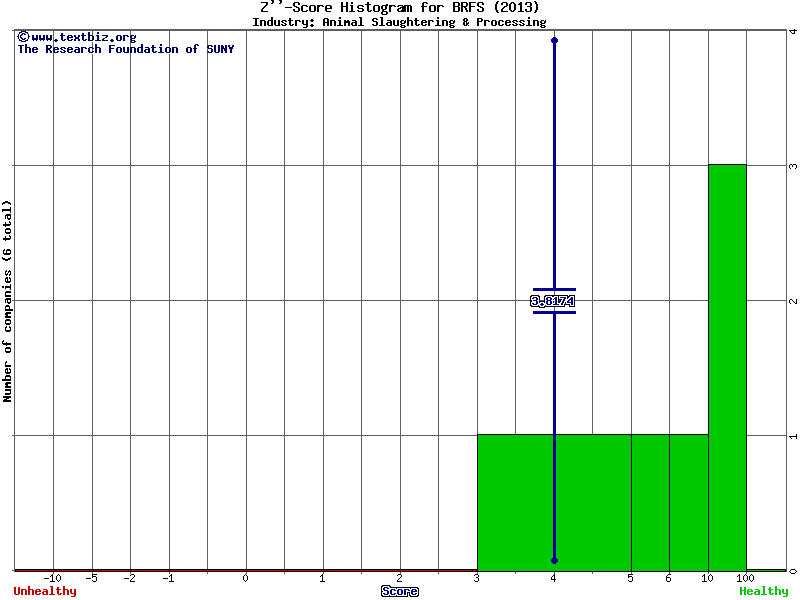Click the -5 x-axis tick label
The width and height of the screenshot is (800, 600).
(x=91, y=578)
